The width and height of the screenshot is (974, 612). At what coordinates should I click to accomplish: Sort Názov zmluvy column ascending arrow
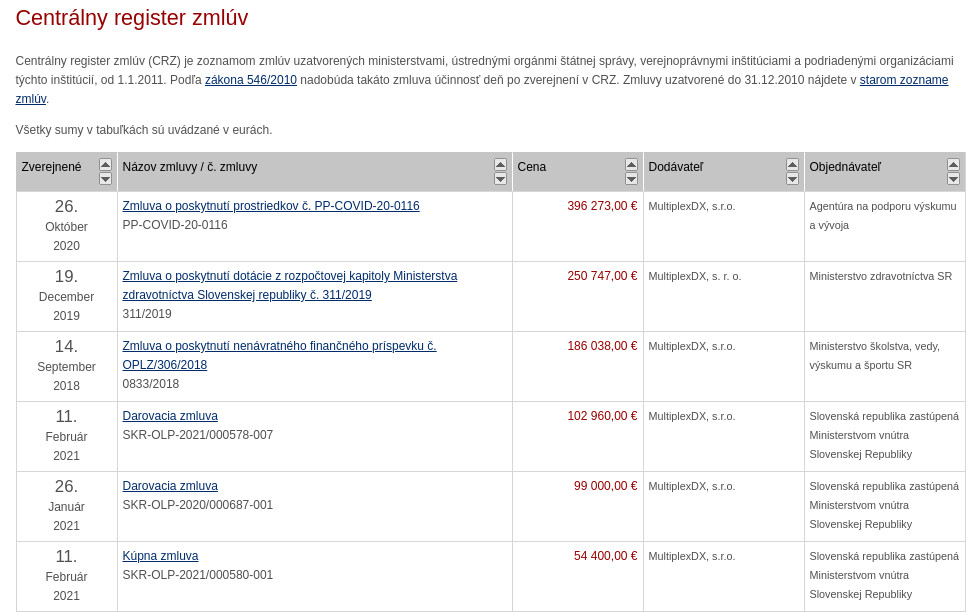pyautogui.click(x=500, y=164)
